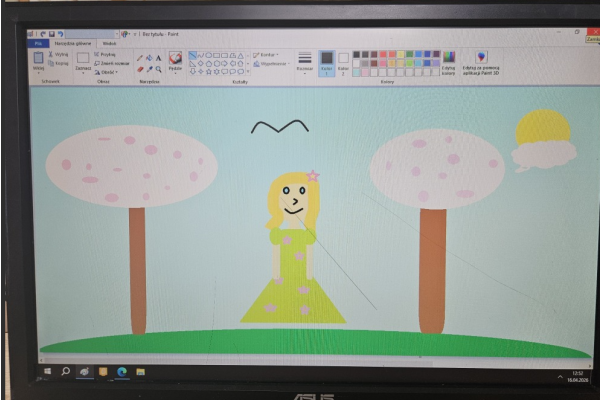Select the Fill with color bucket
The width and height of the screenshot is (600, 400).
149,58
